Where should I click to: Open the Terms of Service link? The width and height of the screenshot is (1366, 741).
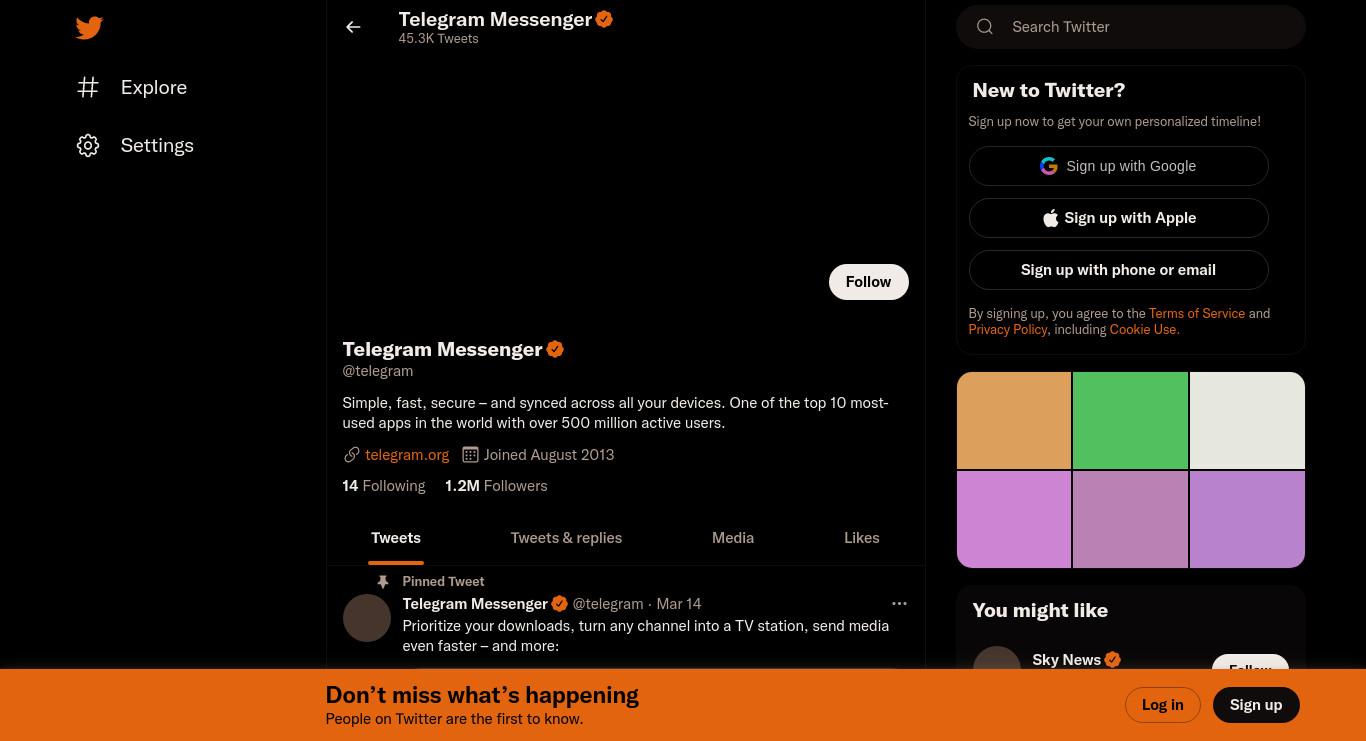[1197, 313]
